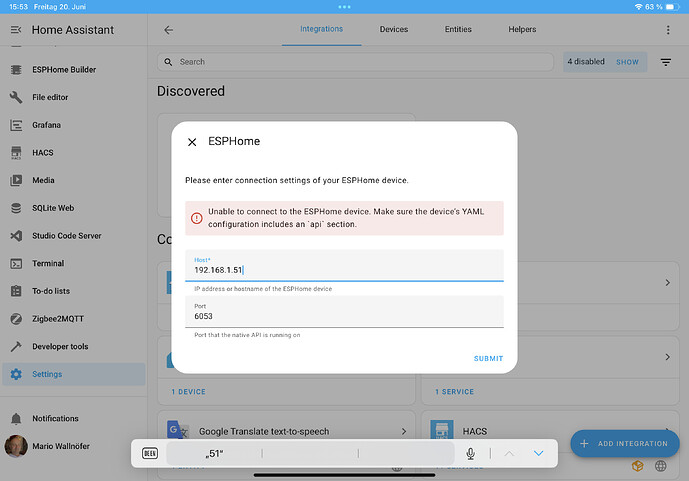The image size is (689, 481).
Task: Open the HACS integration card
Action: (x=550, y=431)
